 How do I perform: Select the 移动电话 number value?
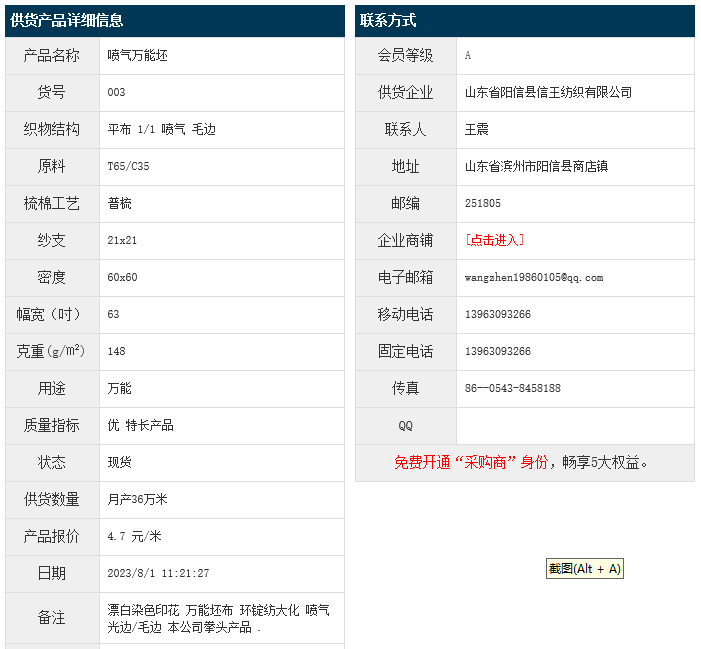coord(498,314)
